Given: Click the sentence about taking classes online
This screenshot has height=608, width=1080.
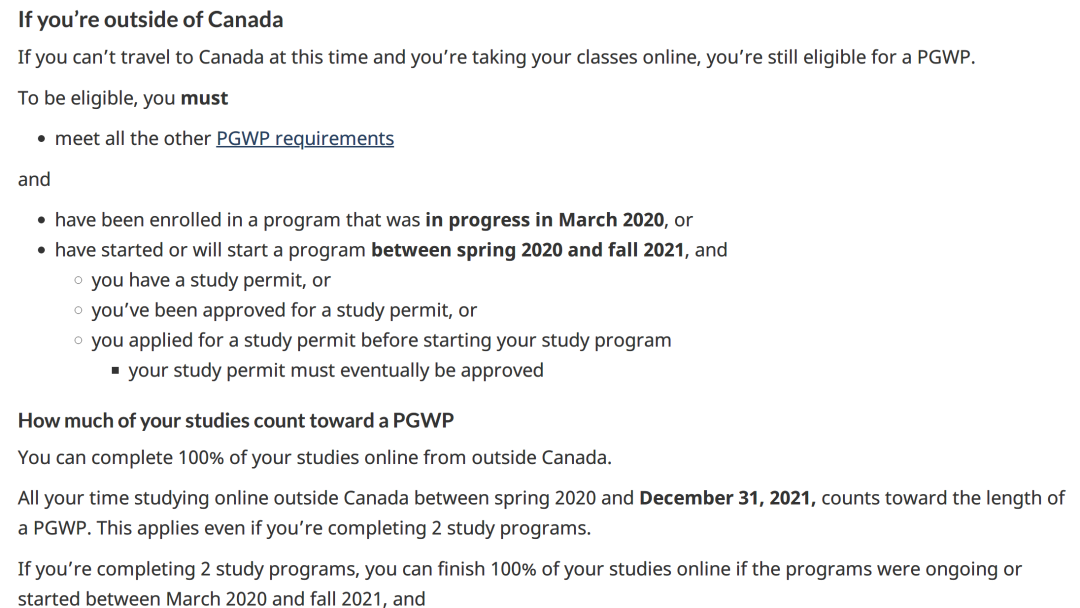Looking at the screenshot, I should point(497,57).
